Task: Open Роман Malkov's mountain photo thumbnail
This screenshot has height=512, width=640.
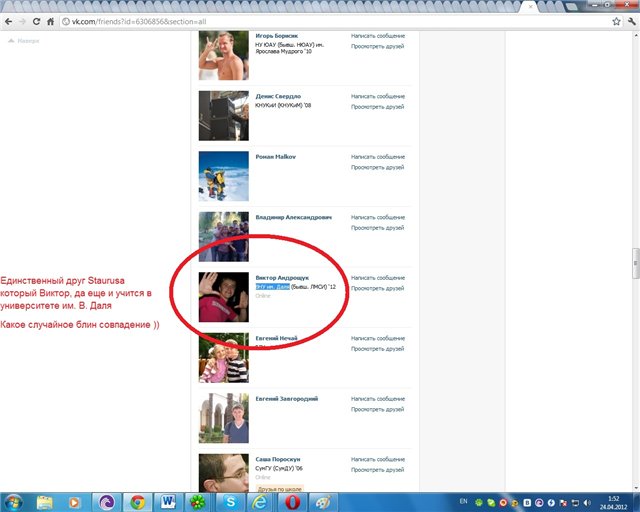Action: (x=224, y=176)
